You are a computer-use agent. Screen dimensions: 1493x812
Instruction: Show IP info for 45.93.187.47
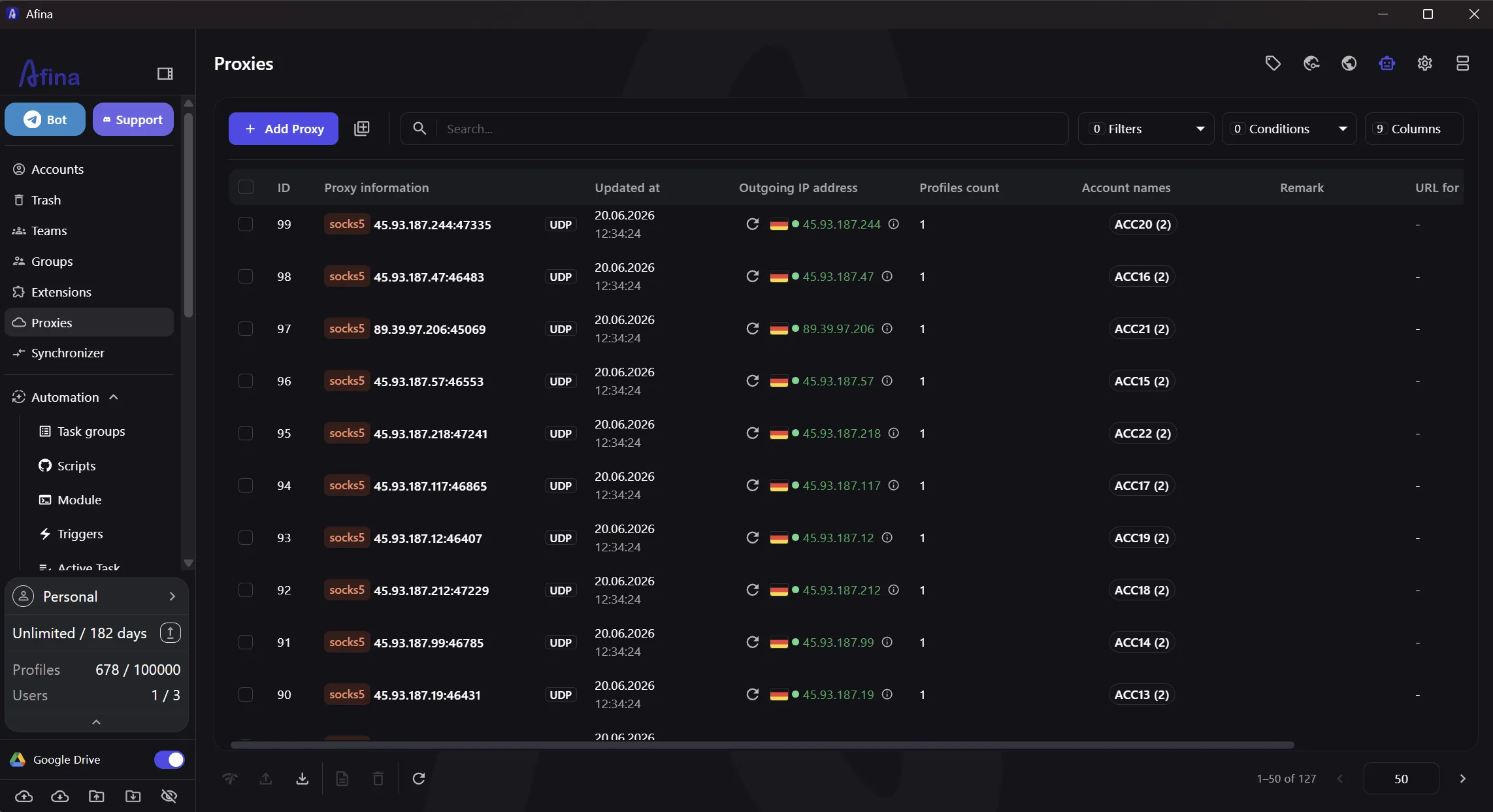(x=887, y=276)
